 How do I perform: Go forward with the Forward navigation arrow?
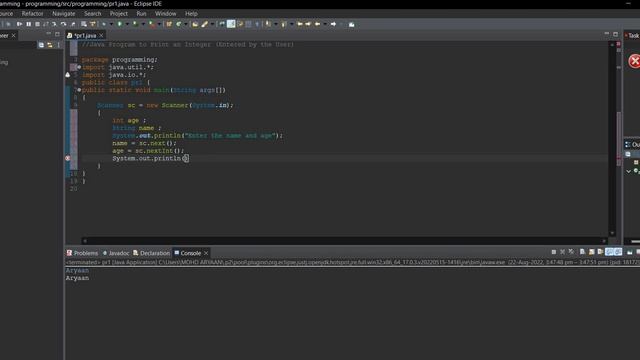pos(333,24)
